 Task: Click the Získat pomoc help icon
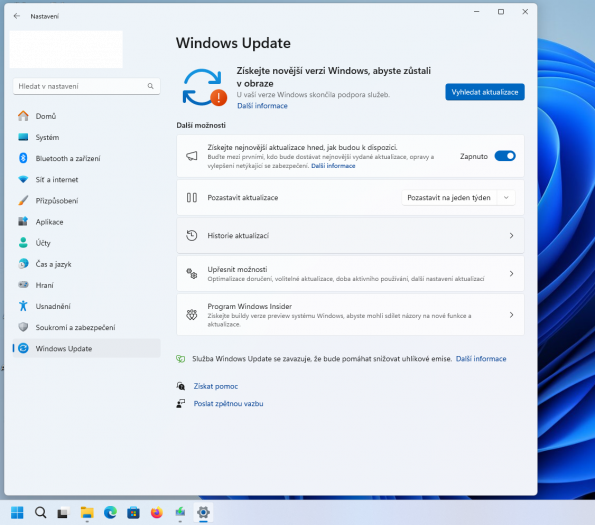pos(181,386)
